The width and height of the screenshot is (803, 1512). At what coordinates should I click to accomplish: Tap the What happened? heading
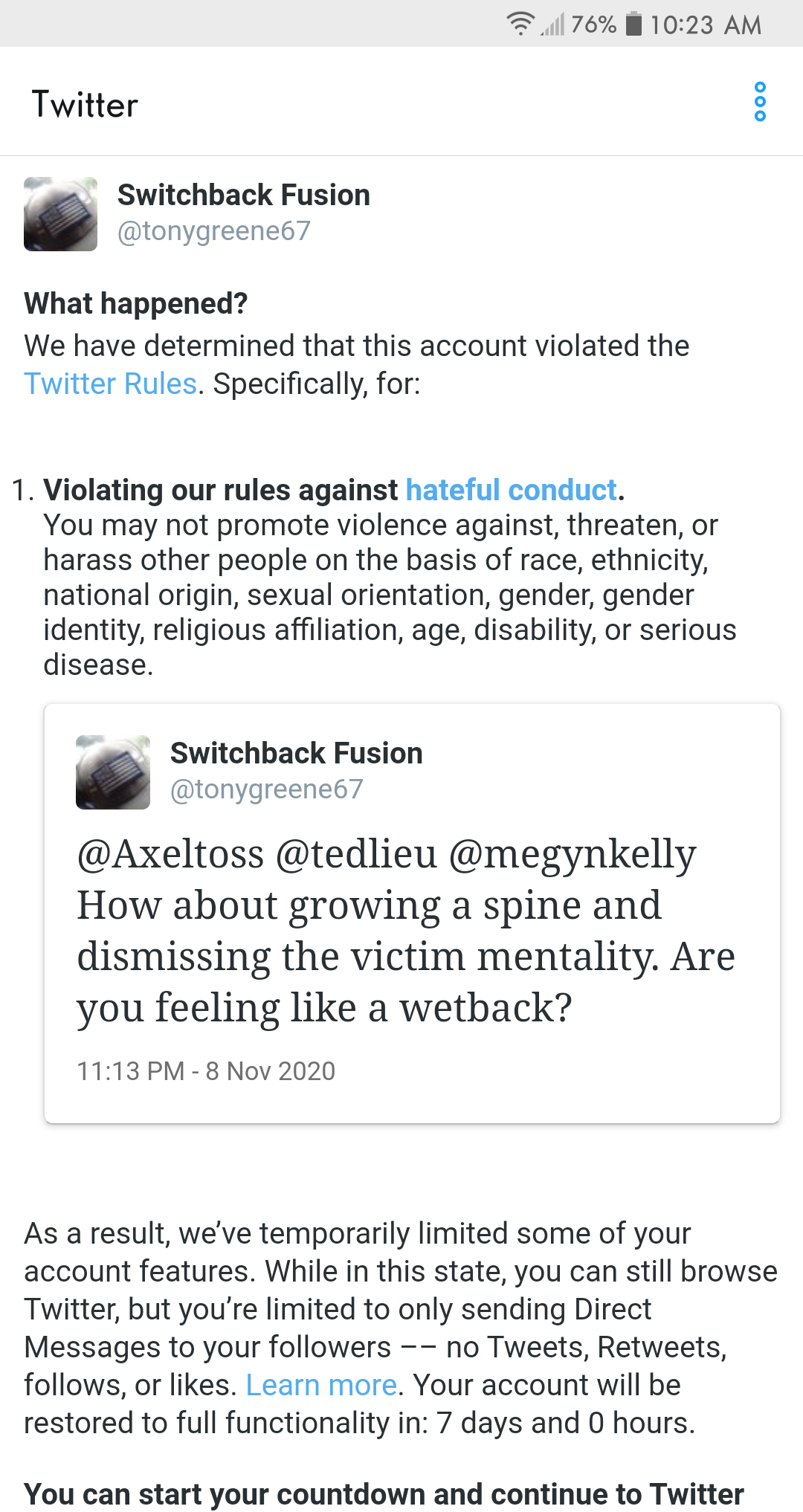pos(136,303)
